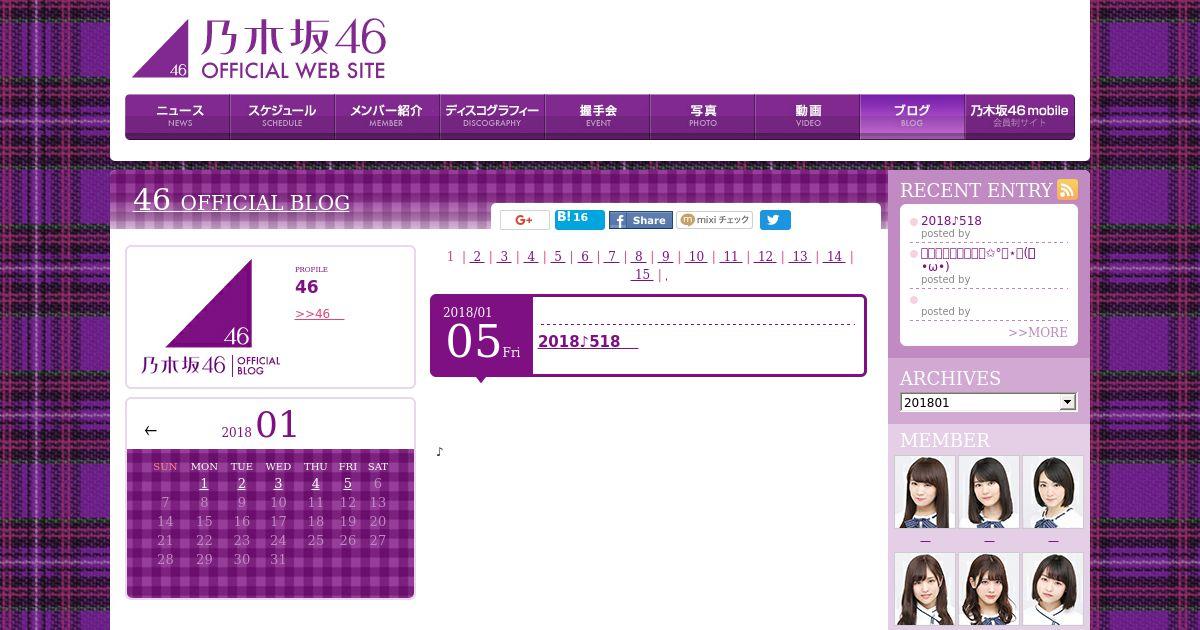
Task: Go to pagination page 13
Action: [799, 256]
